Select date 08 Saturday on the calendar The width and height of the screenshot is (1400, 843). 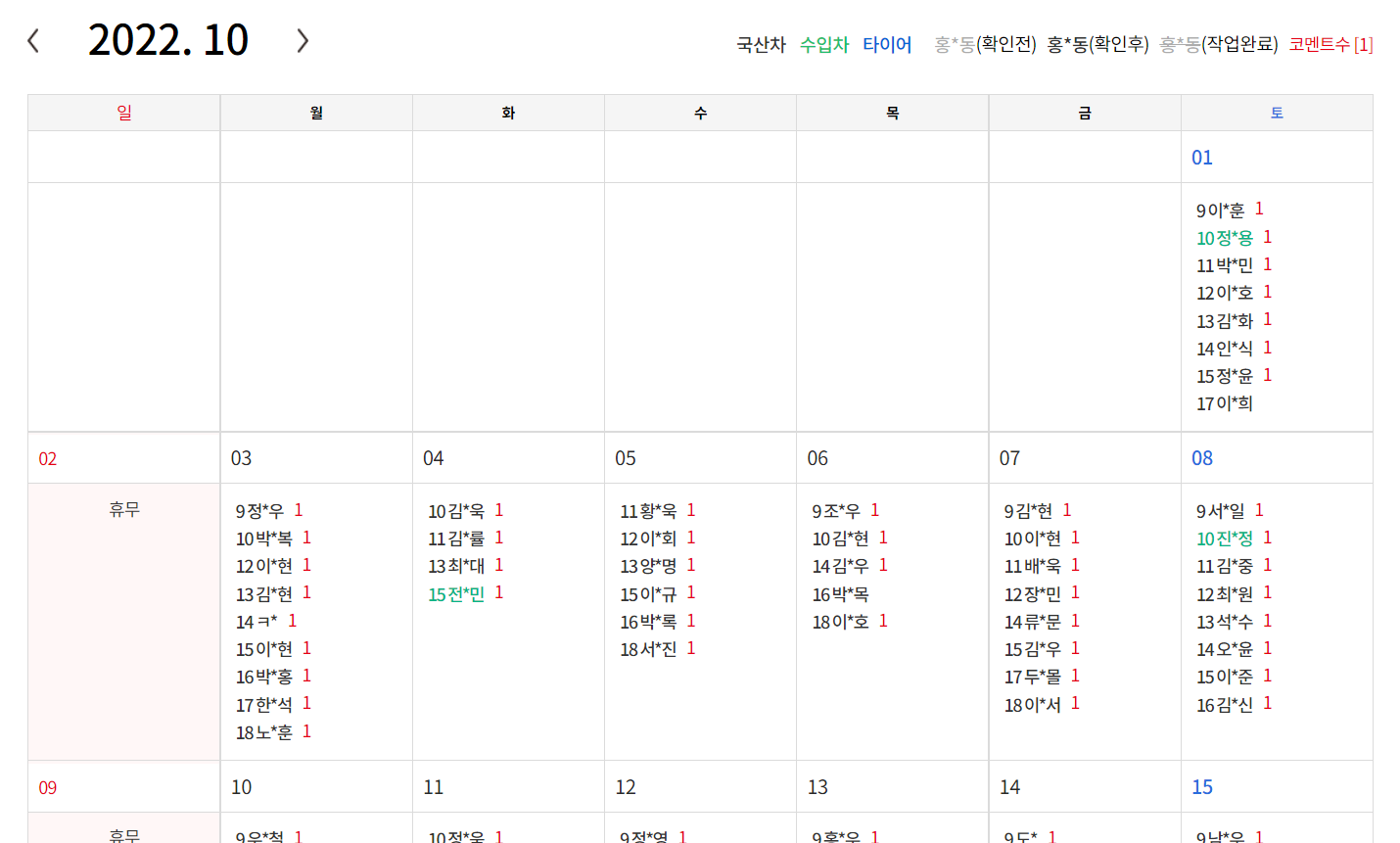click(1202, 458)
